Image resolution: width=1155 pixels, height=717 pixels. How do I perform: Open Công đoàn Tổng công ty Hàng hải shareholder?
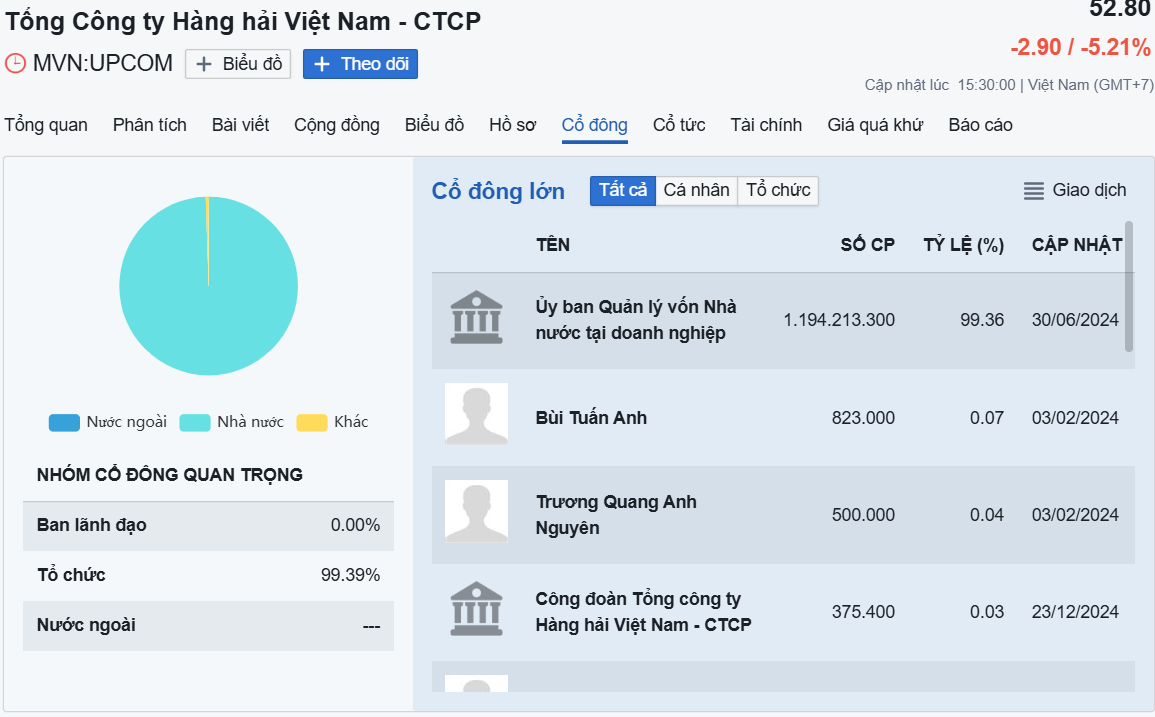pyautogui.click(x=643, y=612)
